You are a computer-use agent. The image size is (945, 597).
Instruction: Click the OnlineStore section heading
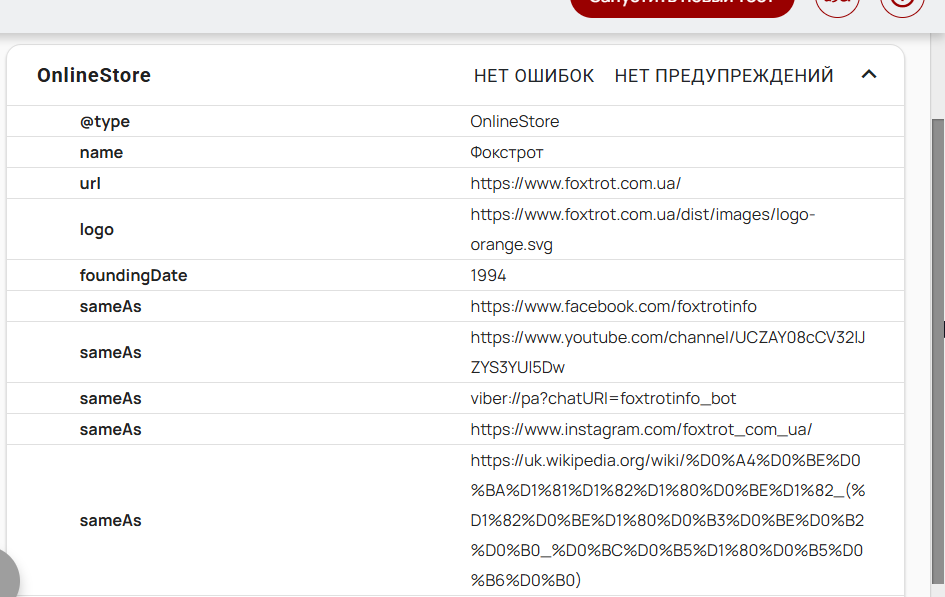click(94, 75)
